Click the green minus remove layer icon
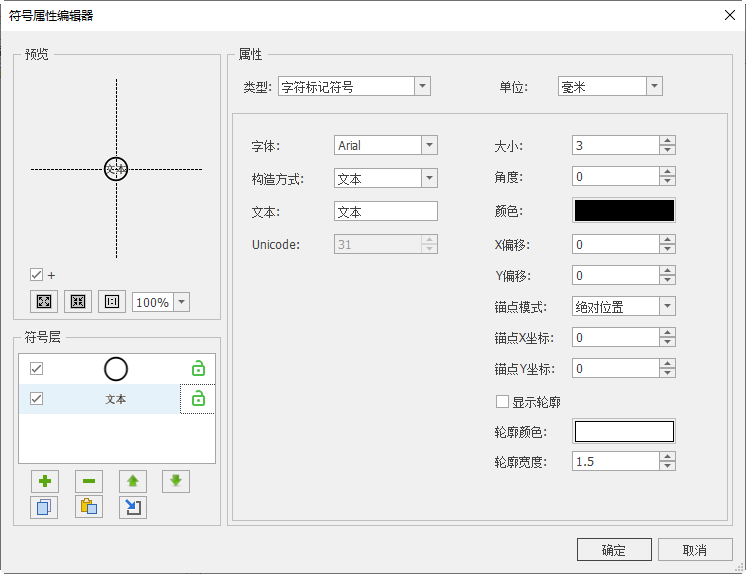Viewport: 746px width, 574px height. click(x=89, y=481)
